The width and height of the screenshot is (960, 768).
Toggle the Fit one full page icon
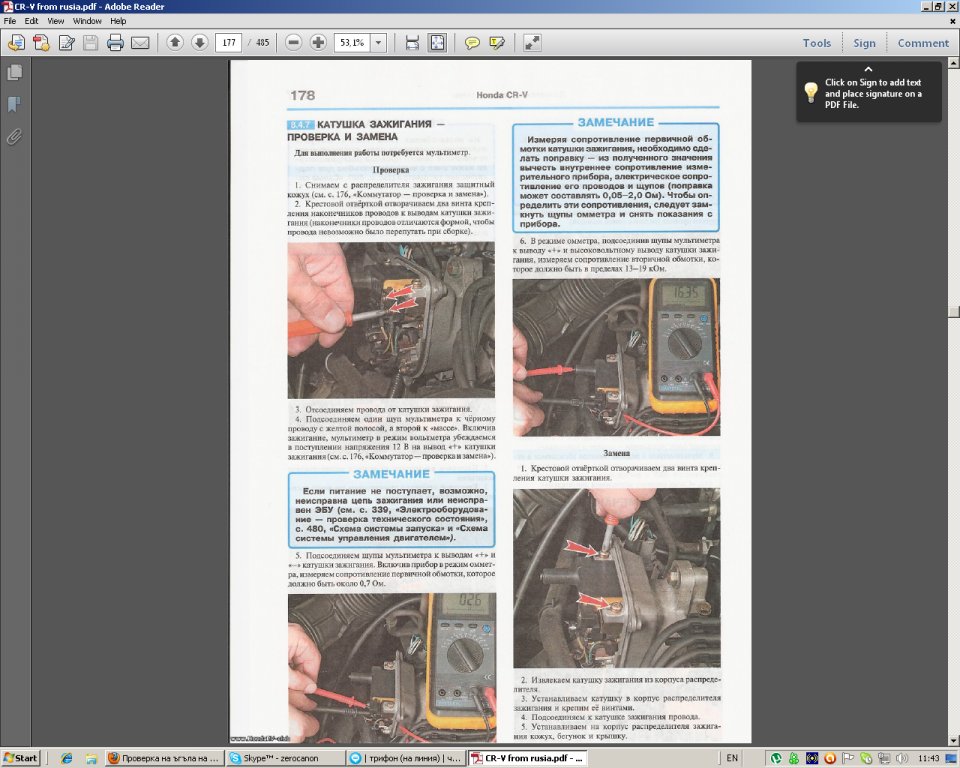(437, 43)
